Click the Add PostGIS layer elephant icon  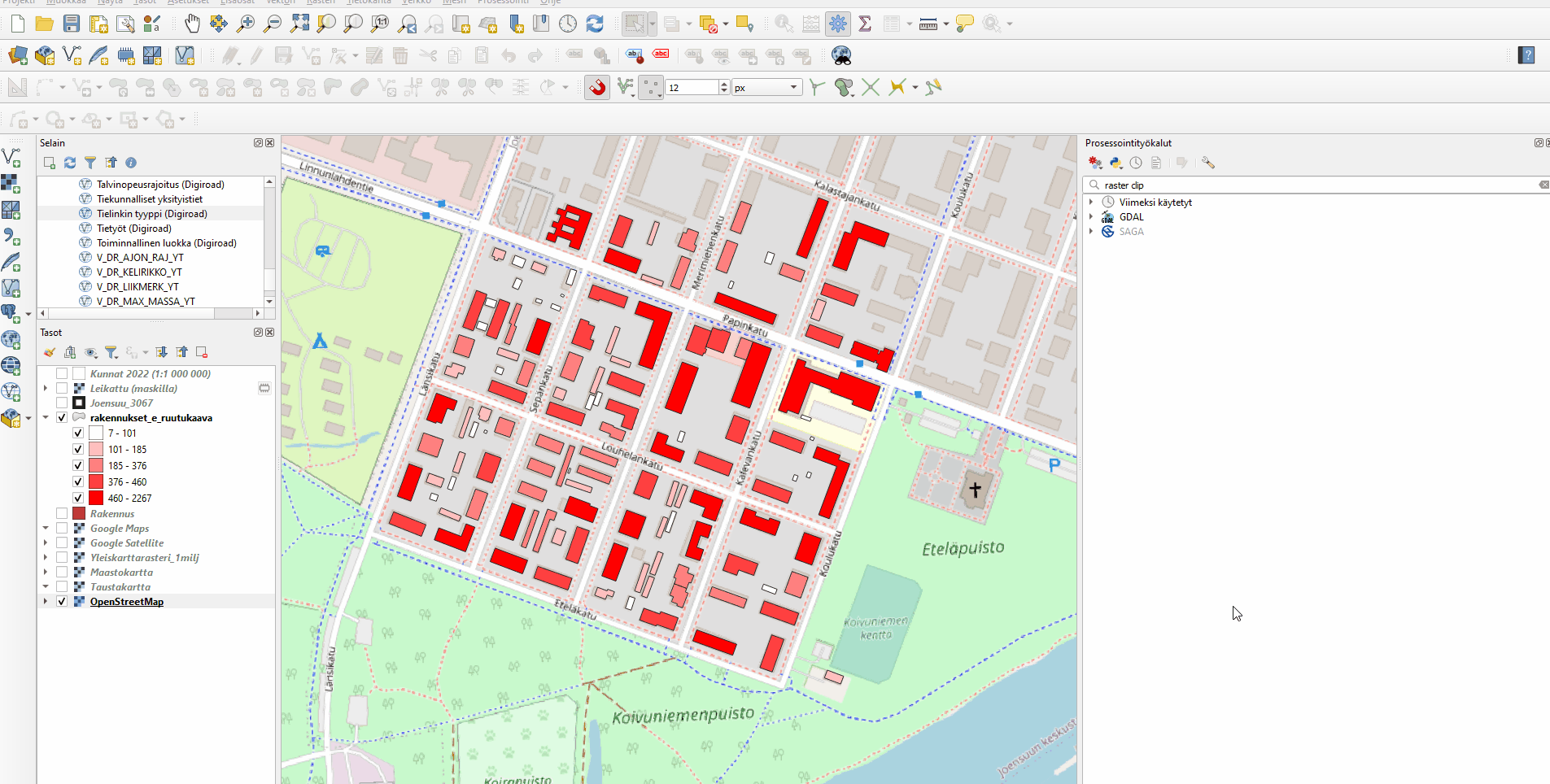(10, 313)
